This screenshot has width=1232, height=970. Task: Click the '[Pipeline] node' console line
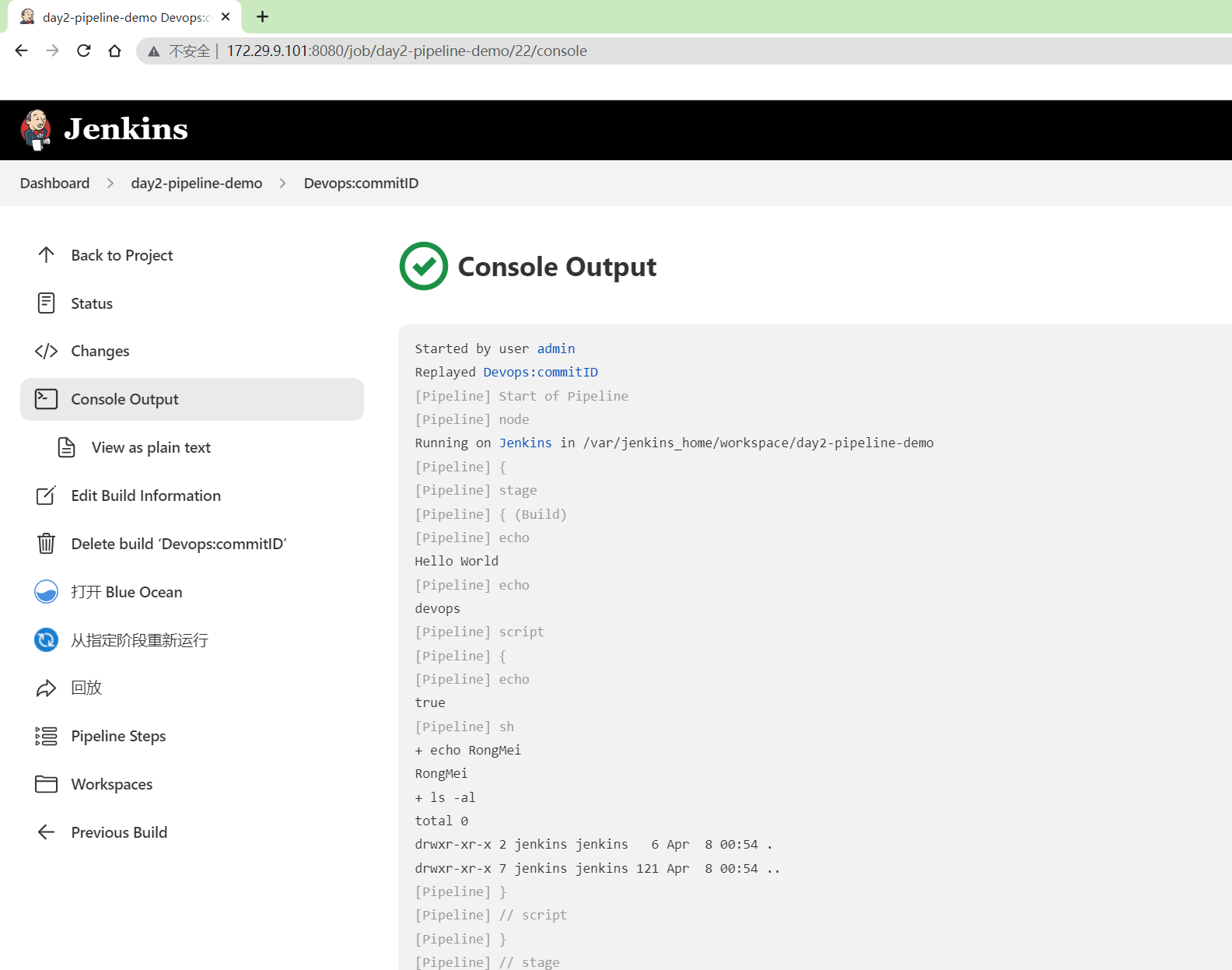click(472, 419)
